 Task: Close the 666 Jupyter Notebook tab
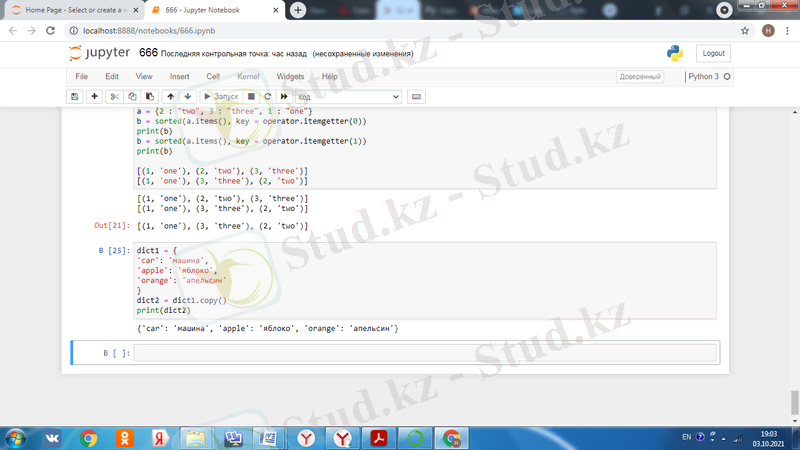[276, 10]
